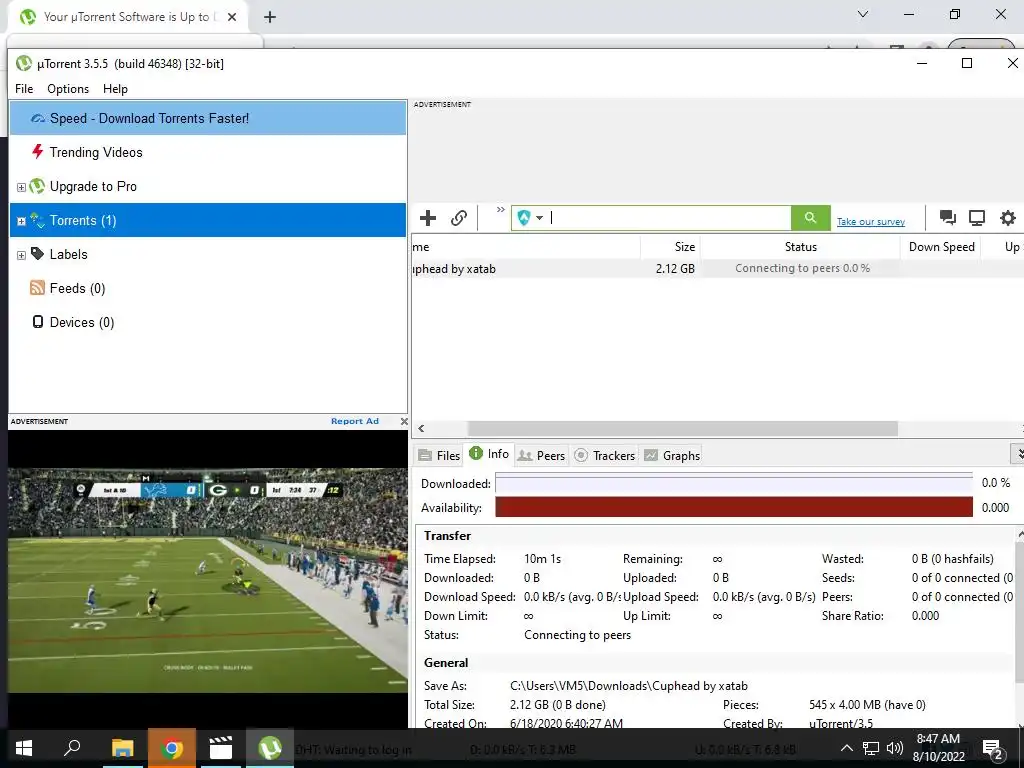Screen dimensions: 1024x768
Task: Click the shield search-provider icon
Action: pyautogui.click(x=524, y=218)
